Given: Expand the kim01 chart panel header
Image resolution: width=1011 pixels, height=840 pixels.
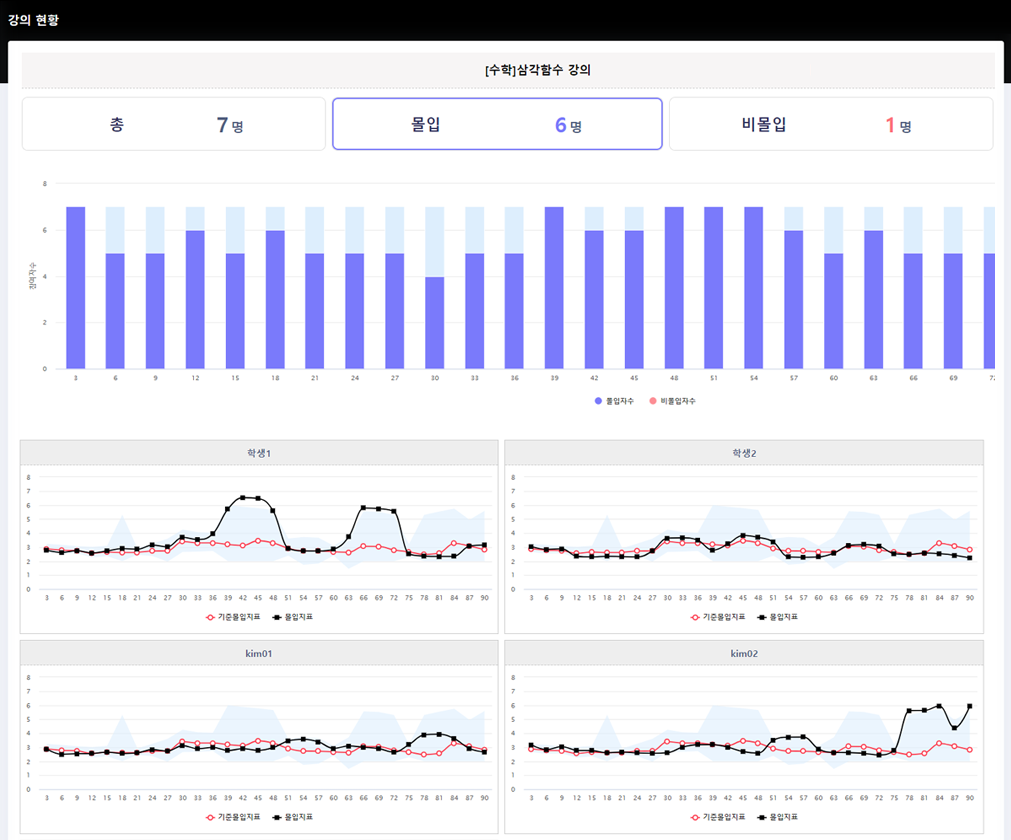Looking at the screenshot, I should pos(259,653).
